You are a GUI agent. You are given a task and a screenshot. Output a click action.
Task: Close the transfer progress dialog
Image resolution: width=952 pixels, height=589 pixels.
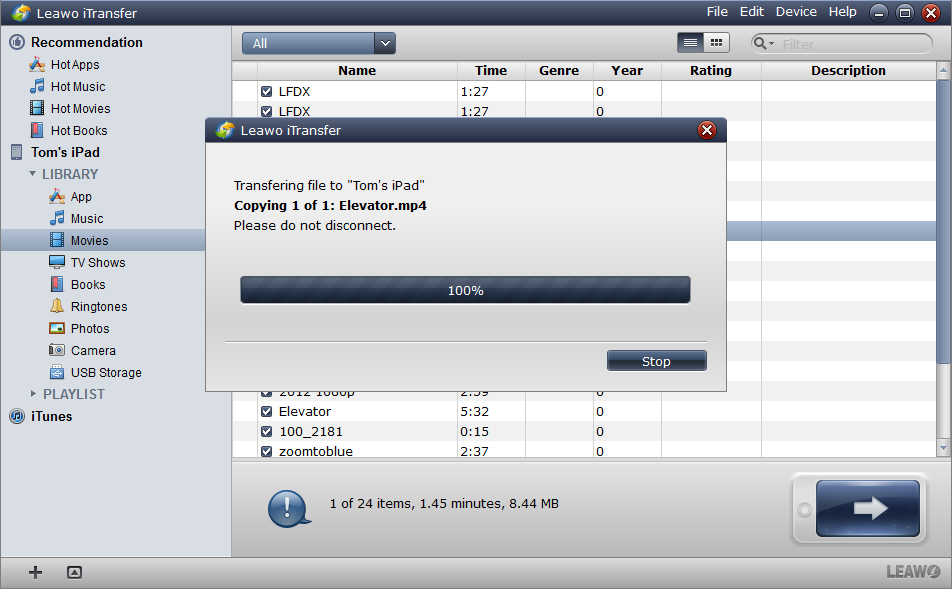[x=707, y=130]
